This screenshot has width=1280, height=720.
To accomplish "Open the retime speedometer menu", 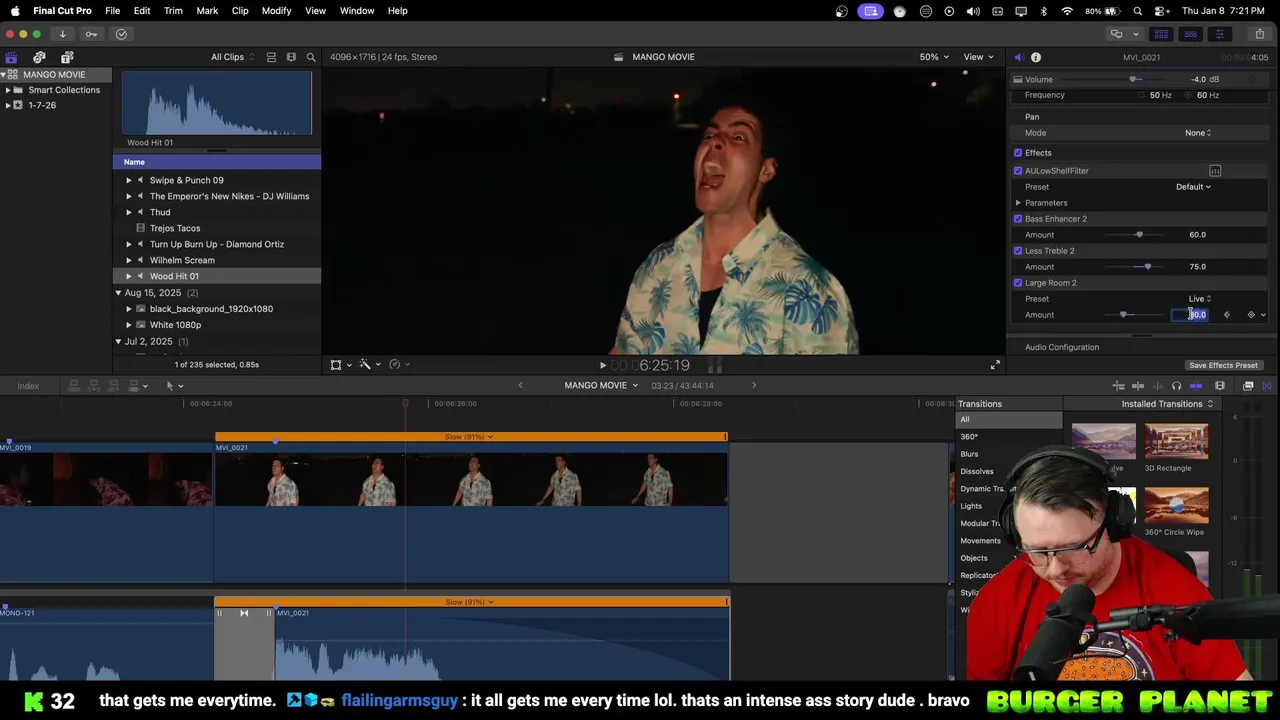I will pyautogui.click(x=398, y=365).
